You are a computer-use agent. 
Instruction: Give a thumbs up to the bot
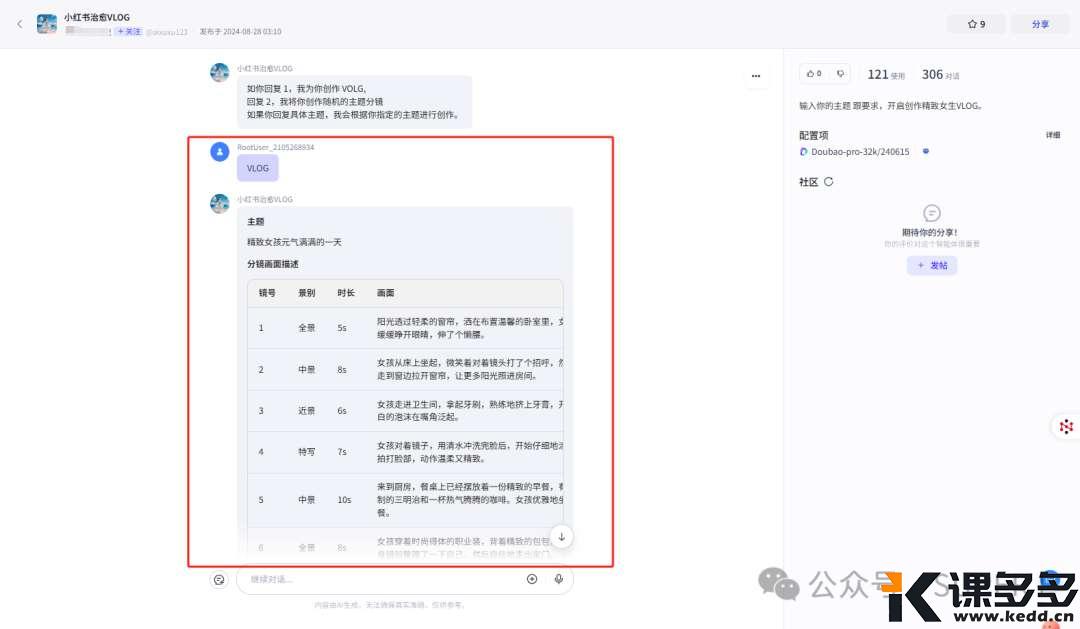coord(813,74)
